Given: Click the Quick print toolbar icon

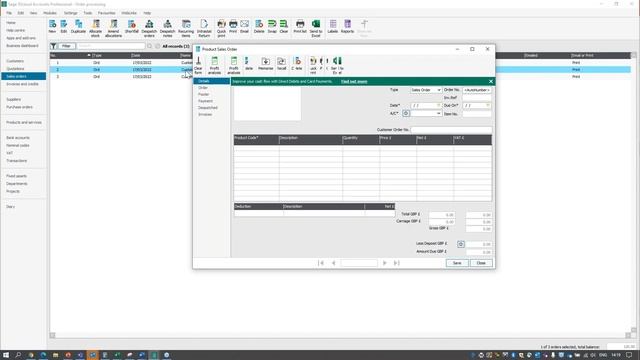Looking at the screenshot, I should [221, 29].
